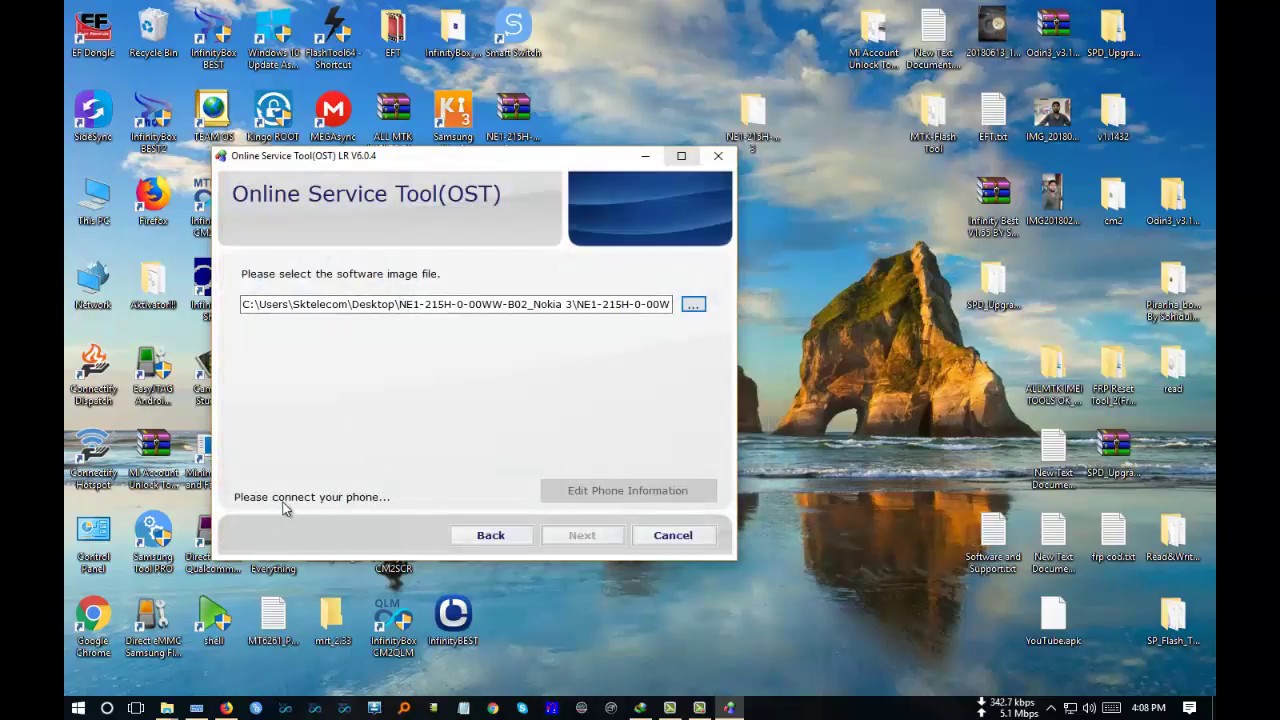The image size is (1280, 720).
Task: Show hidden system tray icons chevron
Action: pyautogui.click(x=1050, y=708)
